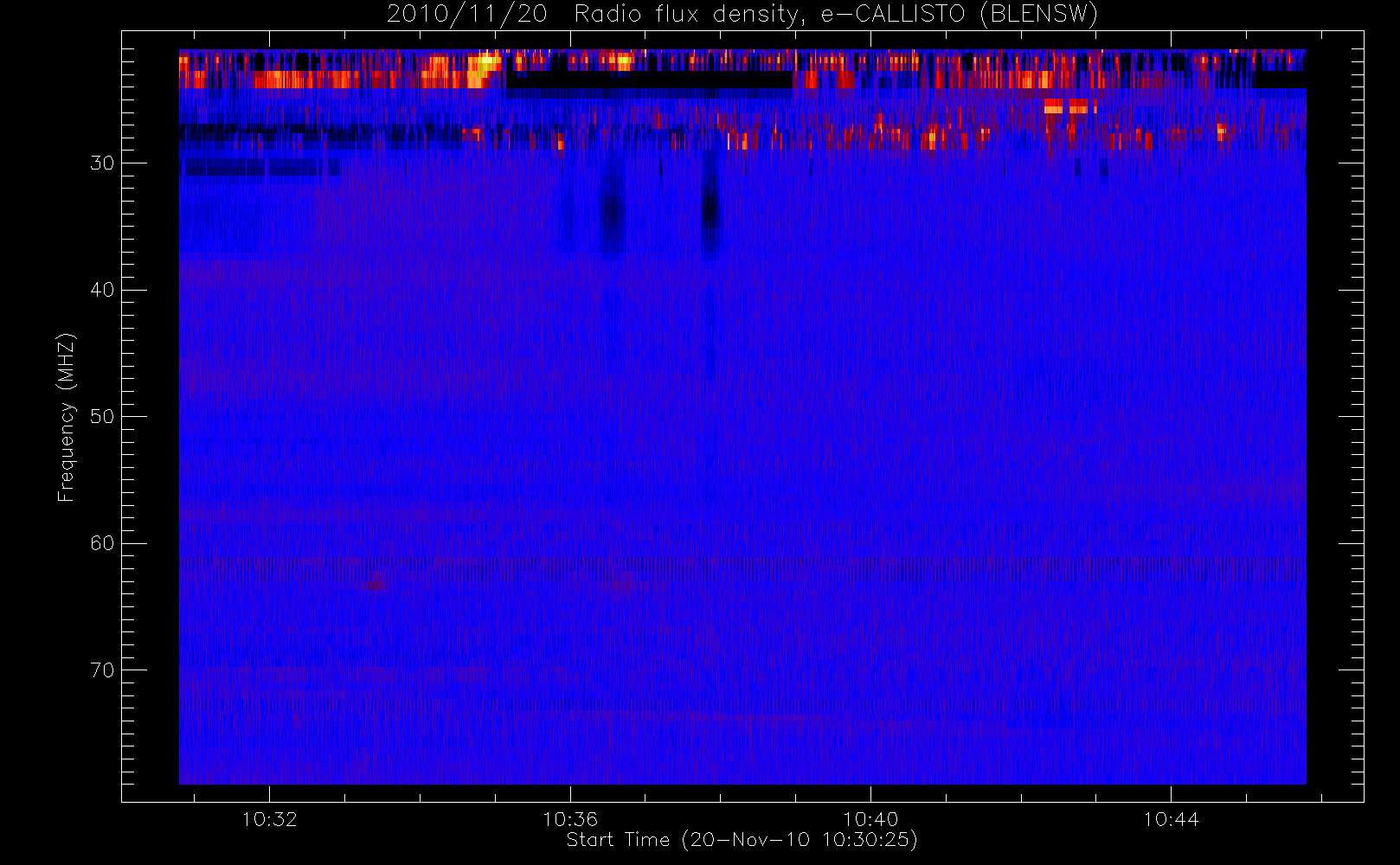Click the 10:36 time tick label
Image resolution: width=1400 pixels, height=865 pixels.
point(570,819)
